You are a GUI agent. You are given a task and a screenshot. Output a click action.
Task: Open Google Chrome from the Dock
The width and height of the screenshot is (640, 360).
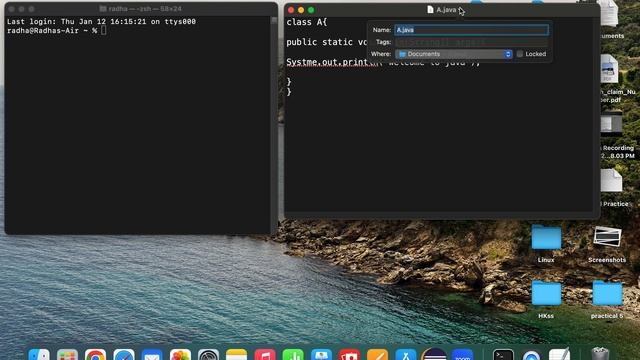pos(96,354)
